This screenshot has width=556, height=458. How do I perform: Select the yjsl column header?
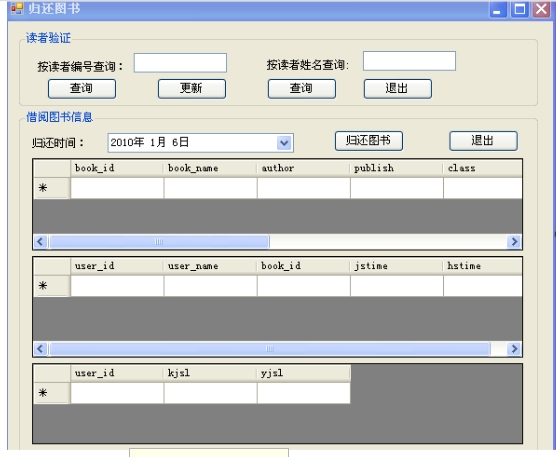coord(304,373)
